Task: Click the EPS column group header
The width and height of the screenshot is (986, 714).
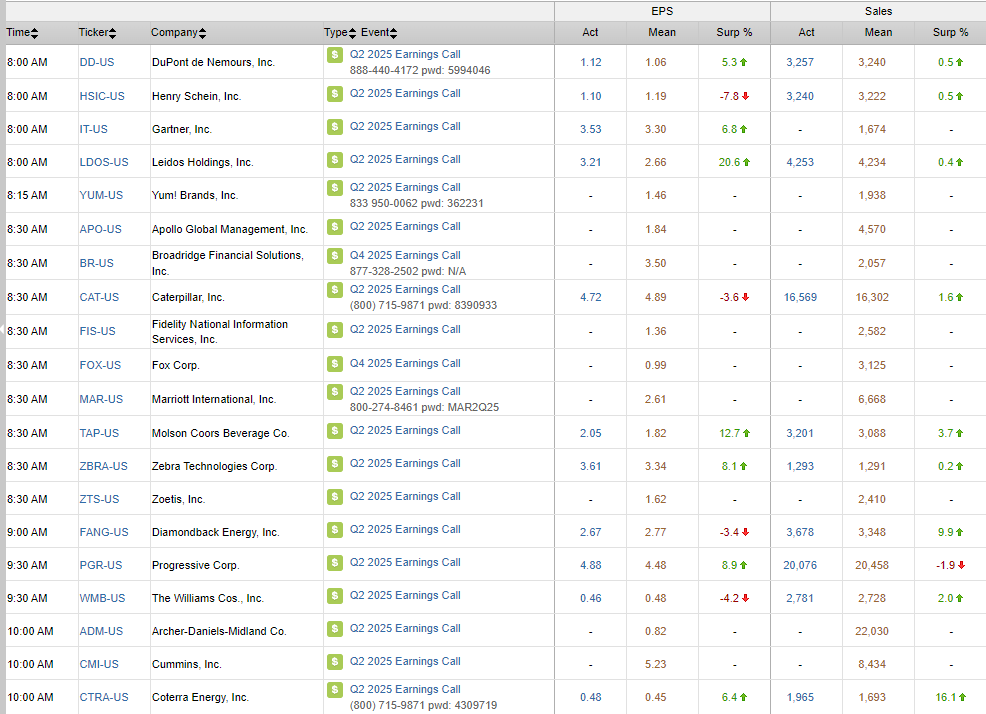Action: click(x=662, y=11)
